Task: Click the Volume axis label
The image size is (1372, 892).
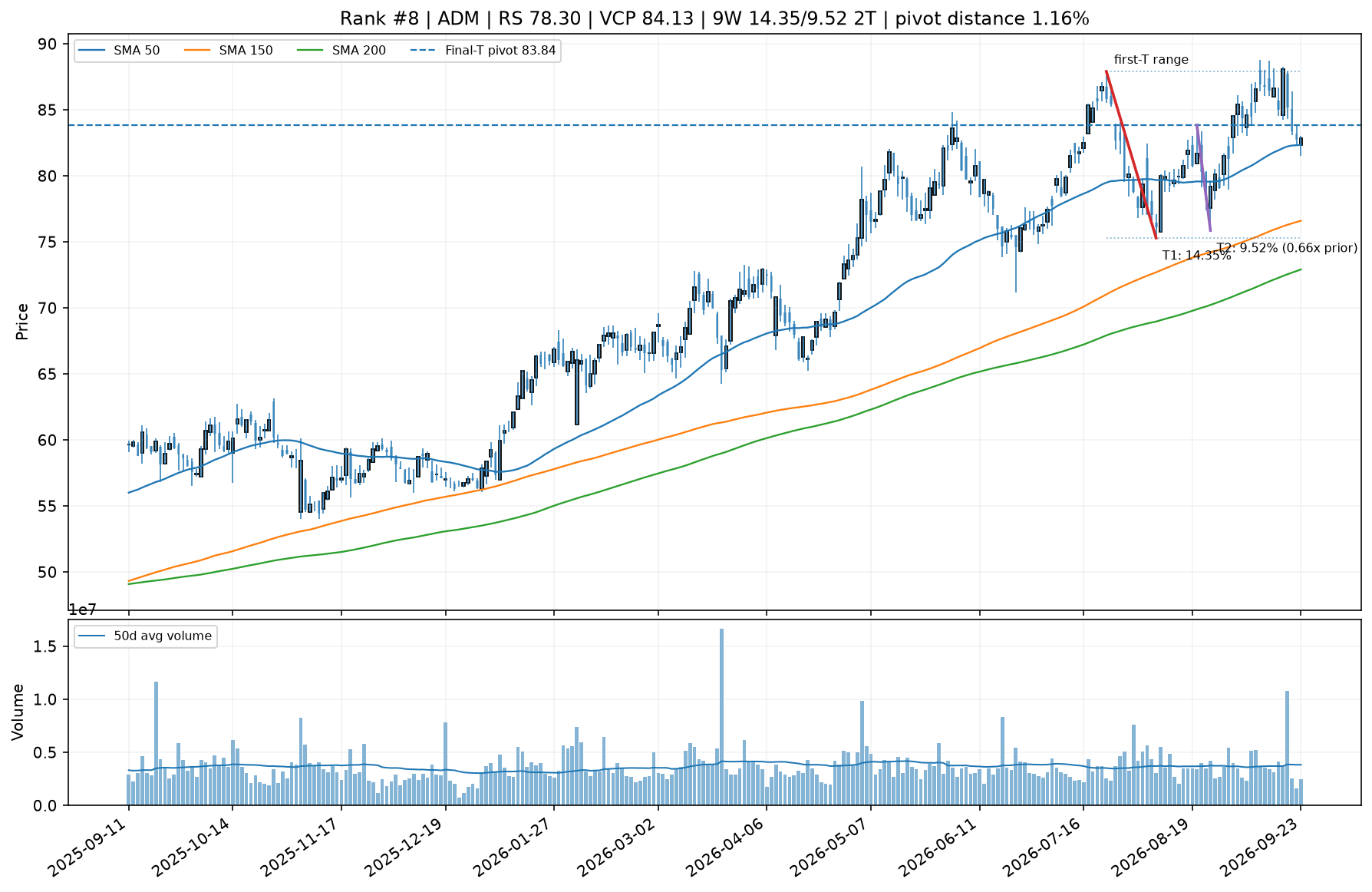Action: (x=18, y=712)
